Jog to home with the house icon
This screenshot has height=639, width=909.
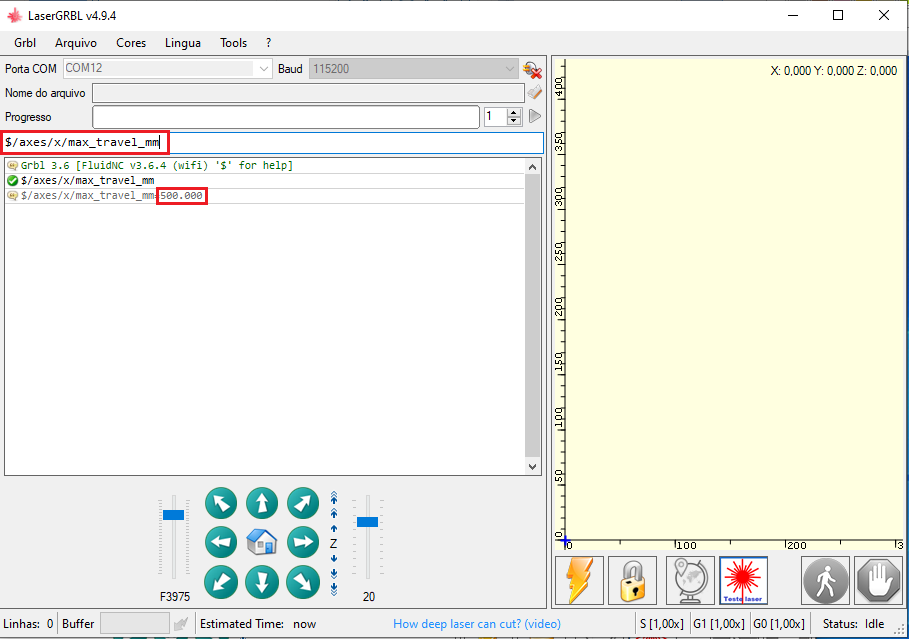click(262, 542)
